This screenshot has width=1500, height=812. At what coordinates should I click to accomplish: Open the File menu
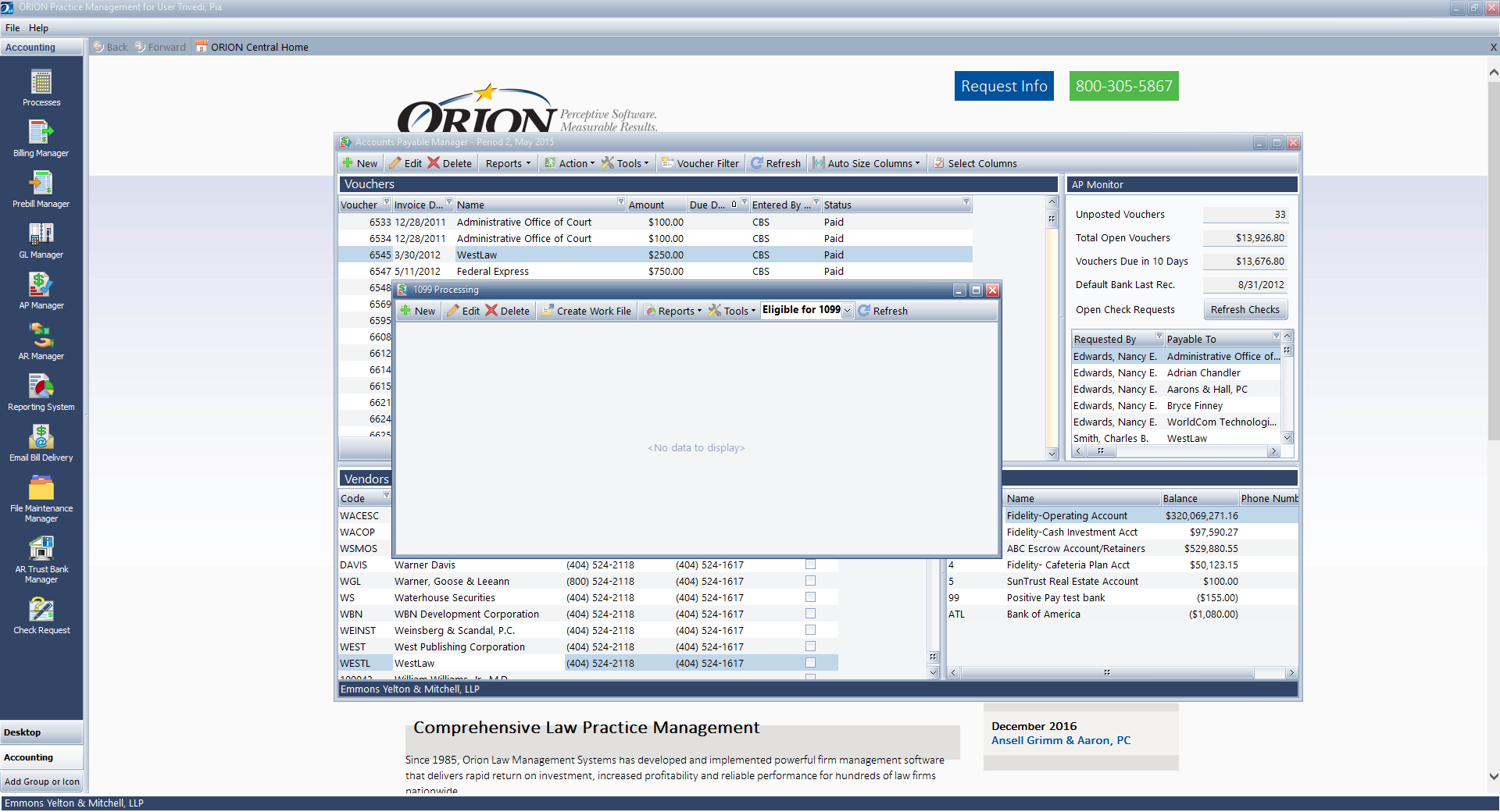coord(12,27)
